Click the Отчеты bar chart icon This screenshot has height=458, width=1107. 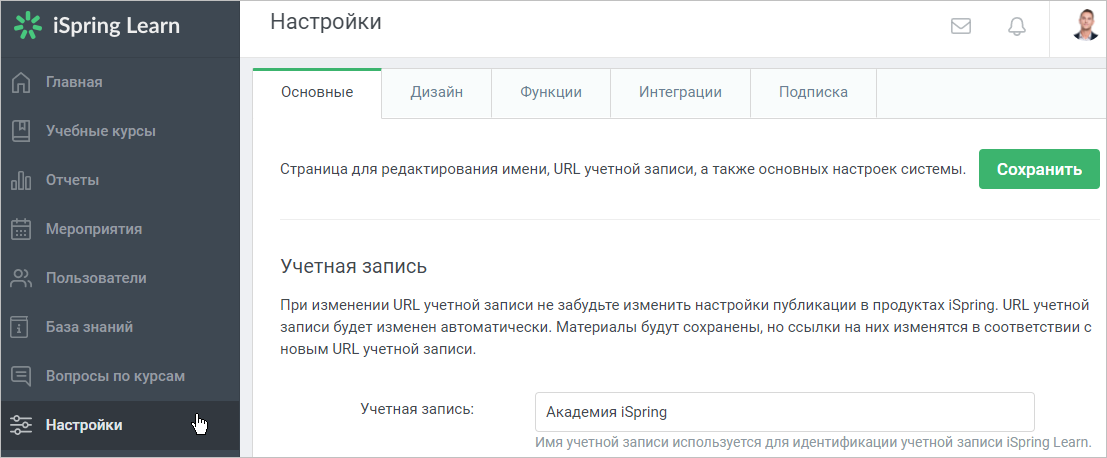(x=22, y=180)
